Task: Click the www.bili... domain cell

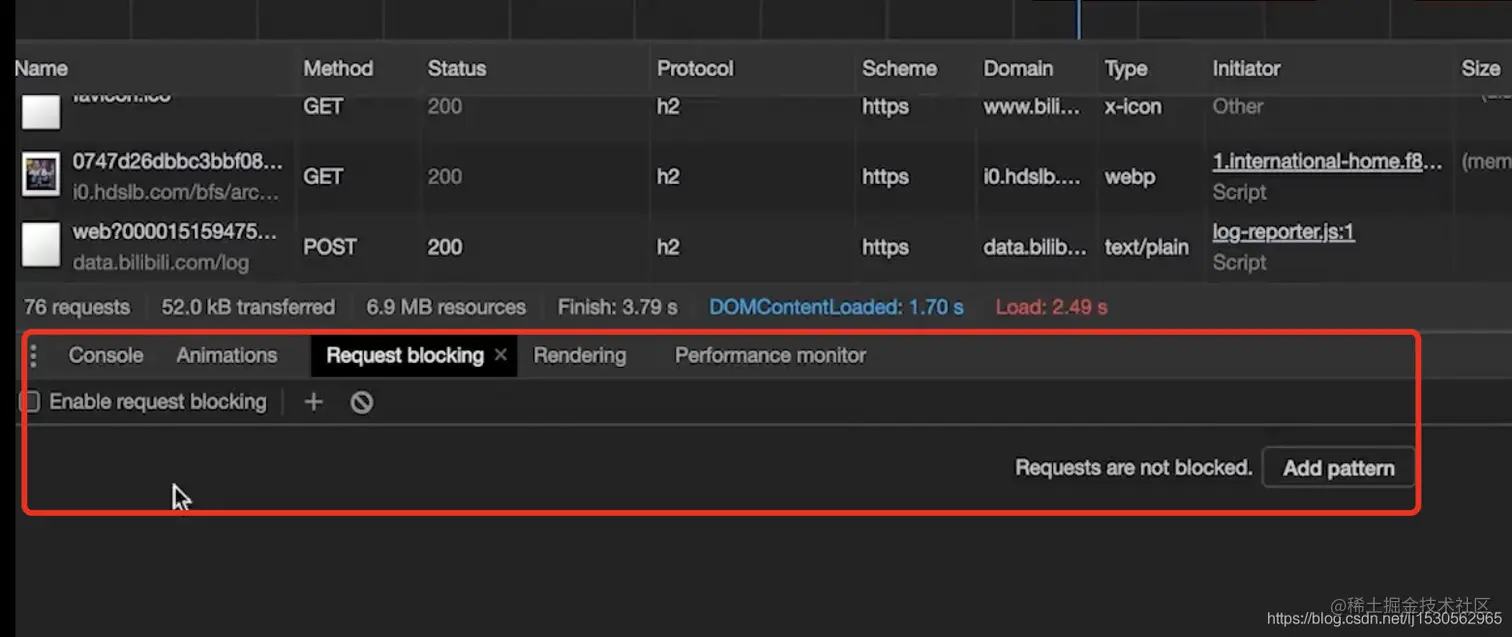Action: pos(1032,107)
